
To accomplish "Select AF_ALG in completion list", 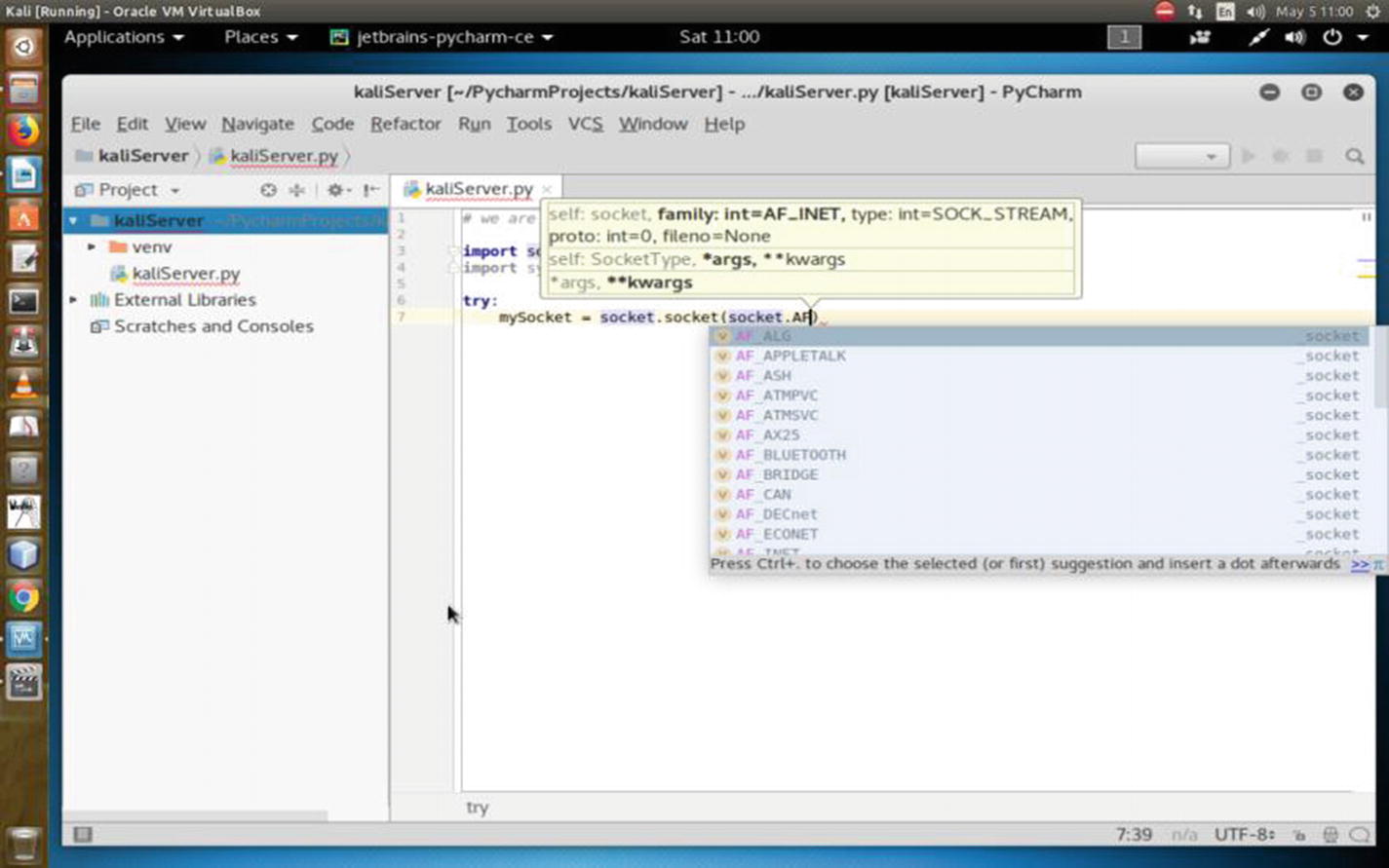I will (1039, 336).
